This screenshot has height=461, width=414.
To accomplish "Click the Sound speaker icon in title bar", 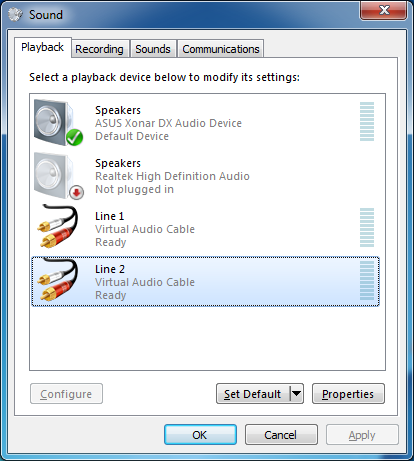I will pos(15,14).
